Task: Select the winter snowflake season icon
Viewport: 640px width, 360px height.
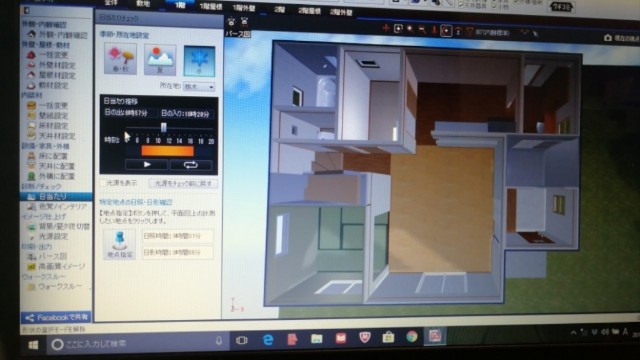Action: click(x=199, y=61)
